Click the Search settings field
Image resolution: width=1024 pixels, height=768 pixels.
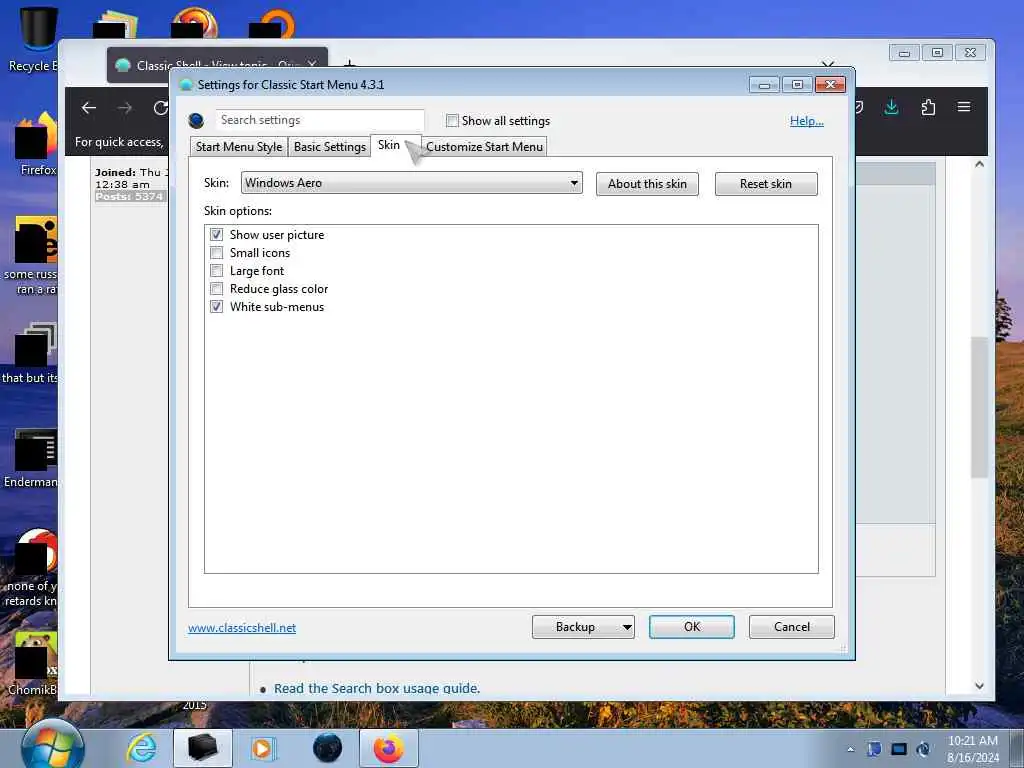pyautogui.click(x=320, y=120)
